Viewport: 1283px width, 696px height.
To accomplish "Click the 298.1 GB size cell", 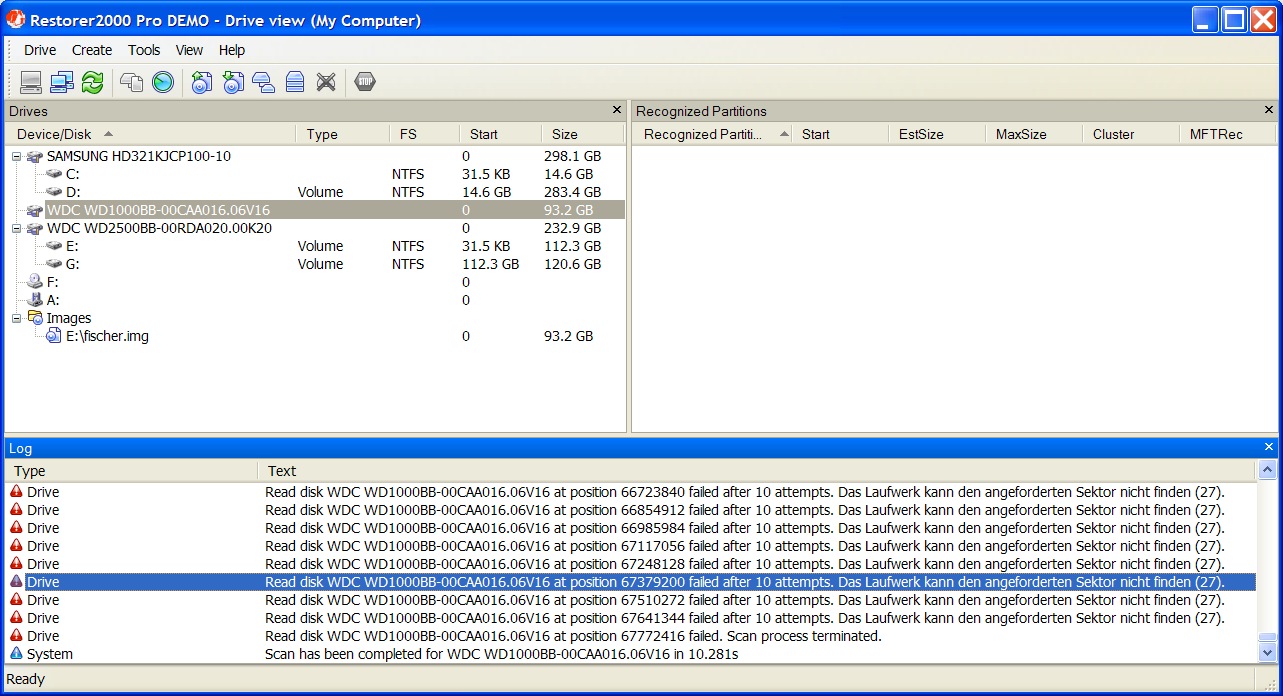I will [572, 156].
